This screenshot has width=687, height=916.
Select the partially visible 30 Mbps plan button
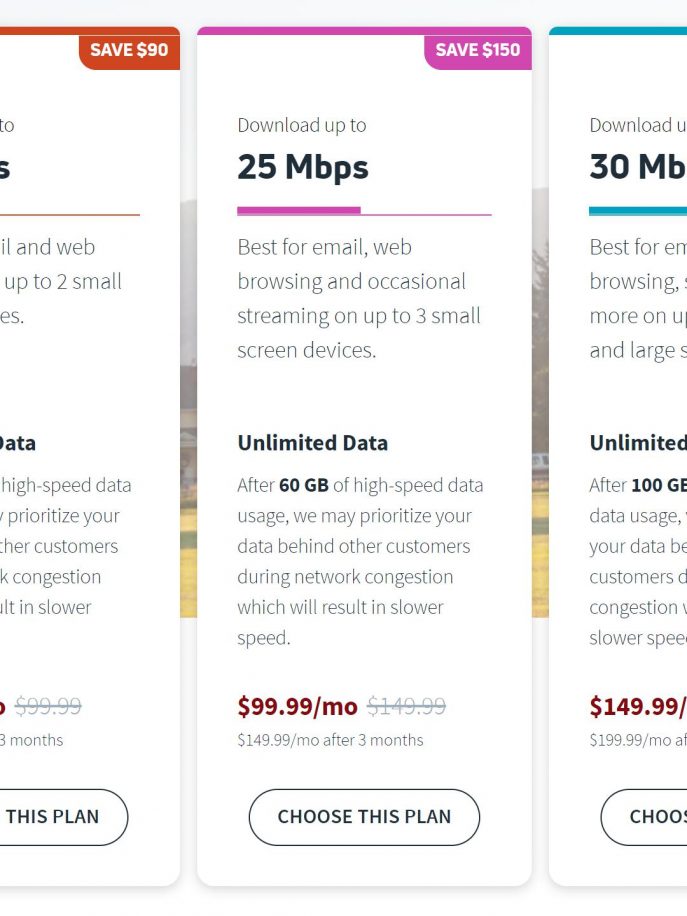(x=644, y=817)
